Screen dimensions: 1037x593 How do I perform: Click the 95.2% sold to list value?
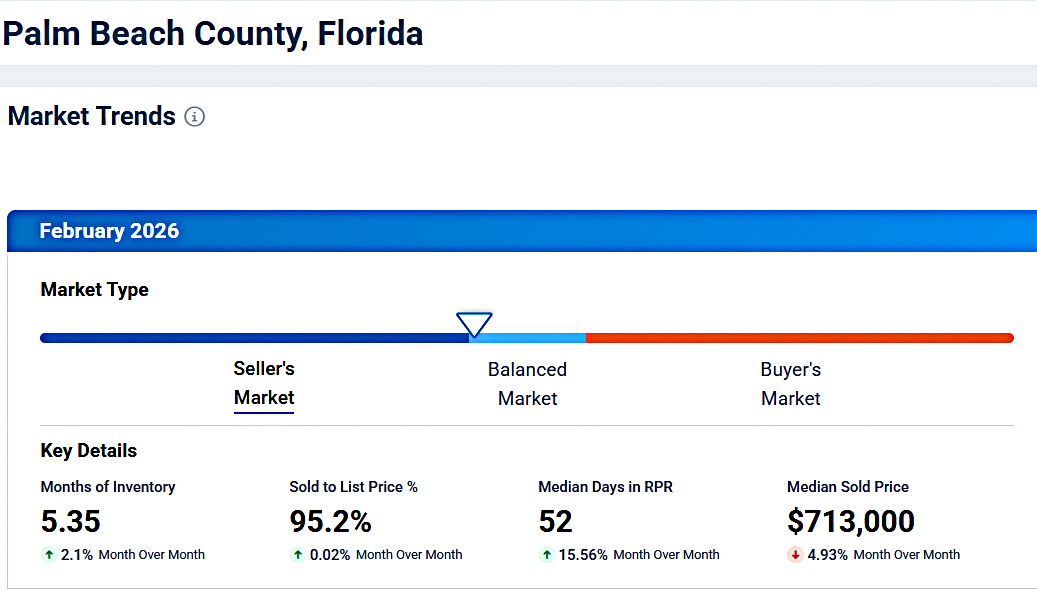330,521
